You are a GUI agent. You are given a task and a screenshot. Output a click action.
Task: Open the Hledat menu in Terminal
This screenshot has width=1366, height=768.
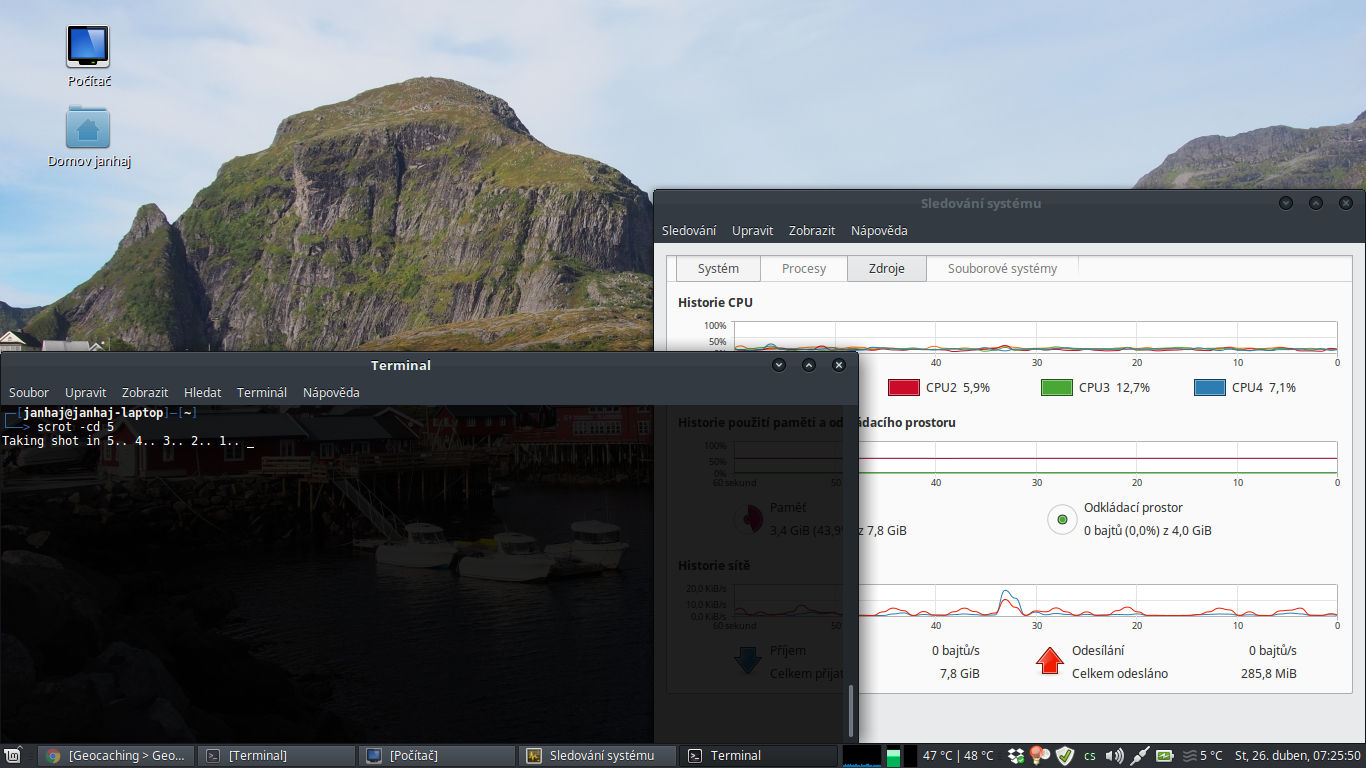tap(203, 392)
